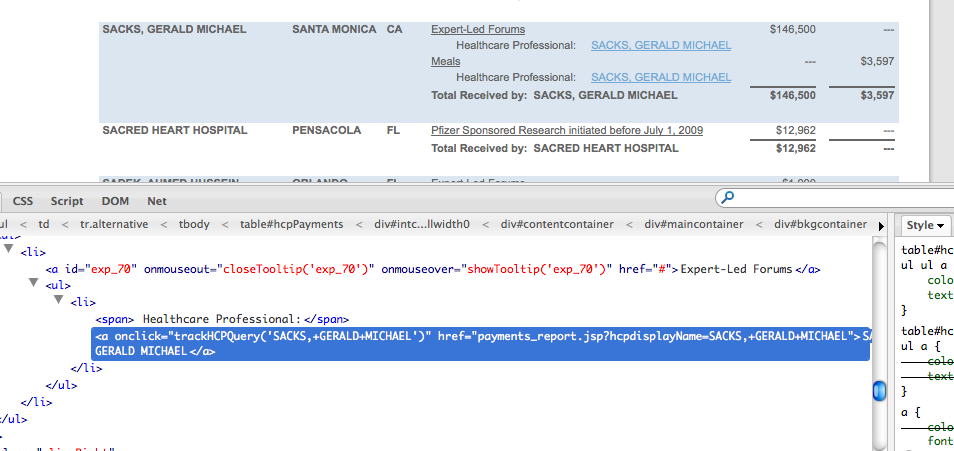Click the breadcrumb overflow arrow after div#bkgcontainer
Viewport: 954px width, 451px height.
(881, 226)
